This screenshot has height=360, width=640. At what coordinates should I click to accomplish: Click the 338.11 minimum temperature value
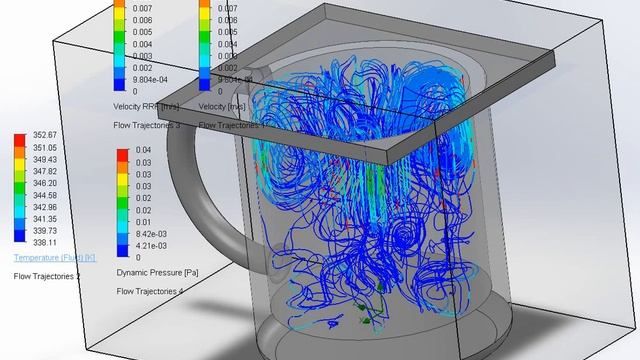[x=44, y=243]
